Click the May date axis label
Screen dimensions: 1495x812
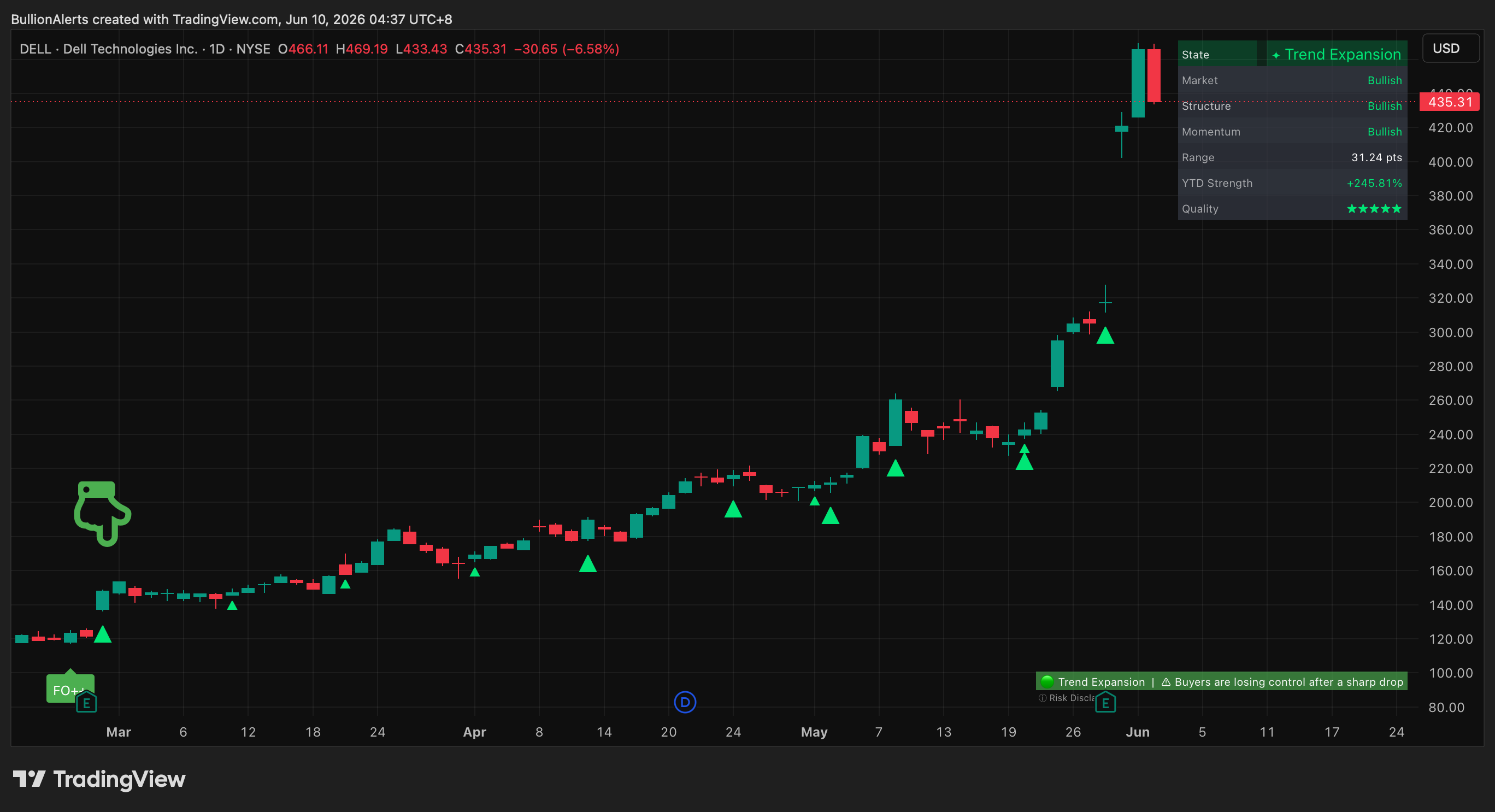click(x=814, y=732)
